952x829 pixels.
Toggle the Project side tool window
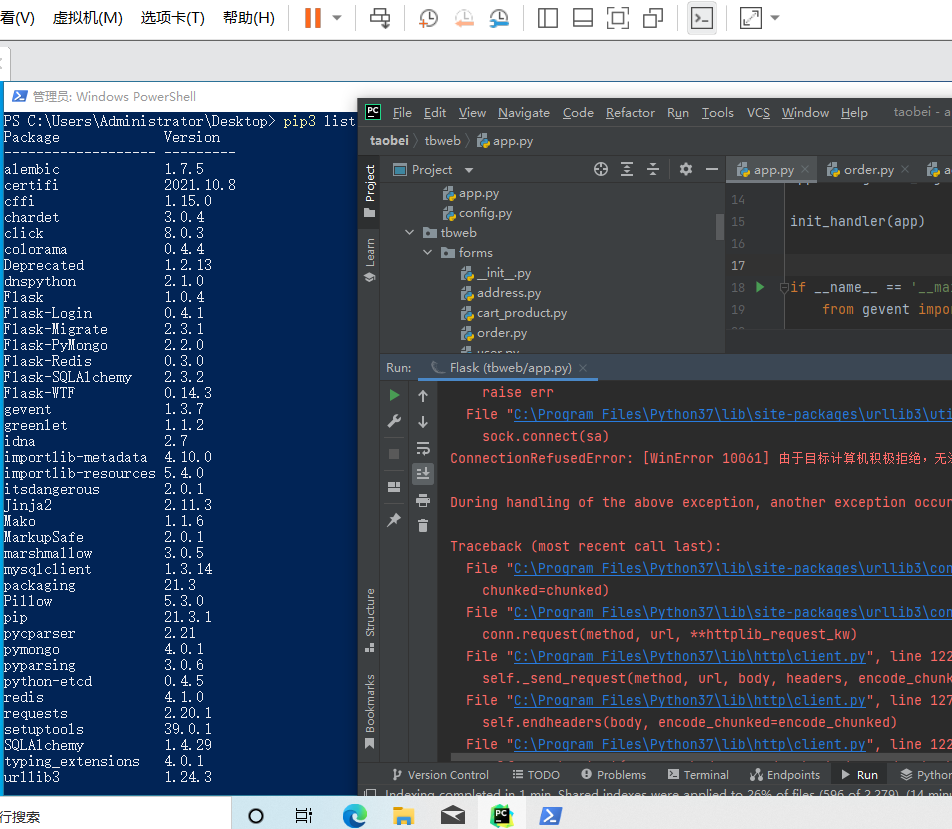coord(369,191)
